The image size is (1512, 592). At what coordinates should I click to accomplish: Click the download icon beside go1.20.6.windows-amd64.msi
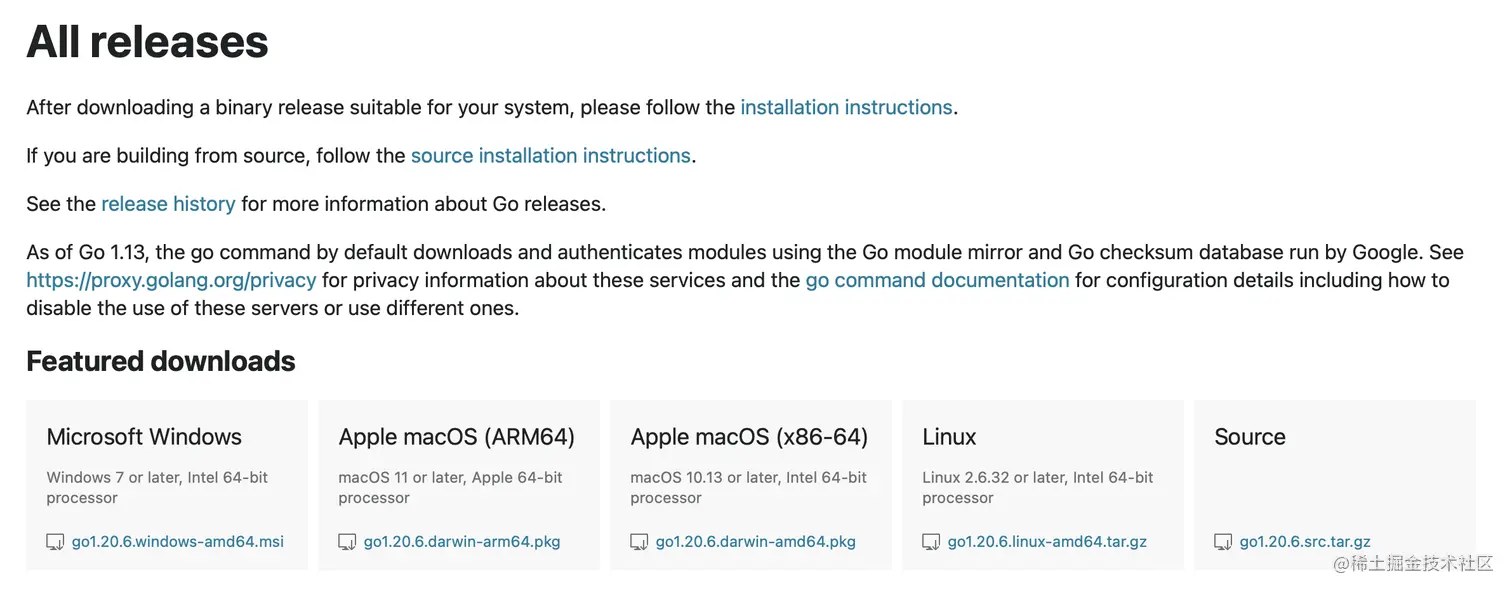point(55,542)
